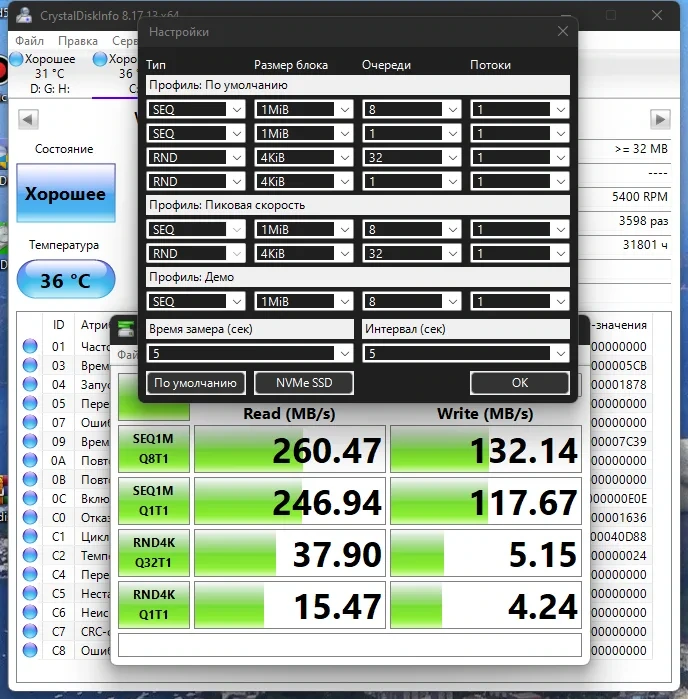Click the empty comment field below benchmark results
Image resolution: width=688 pixels, height=699 pixels.
pyautogui.click(x=350, y=645)
